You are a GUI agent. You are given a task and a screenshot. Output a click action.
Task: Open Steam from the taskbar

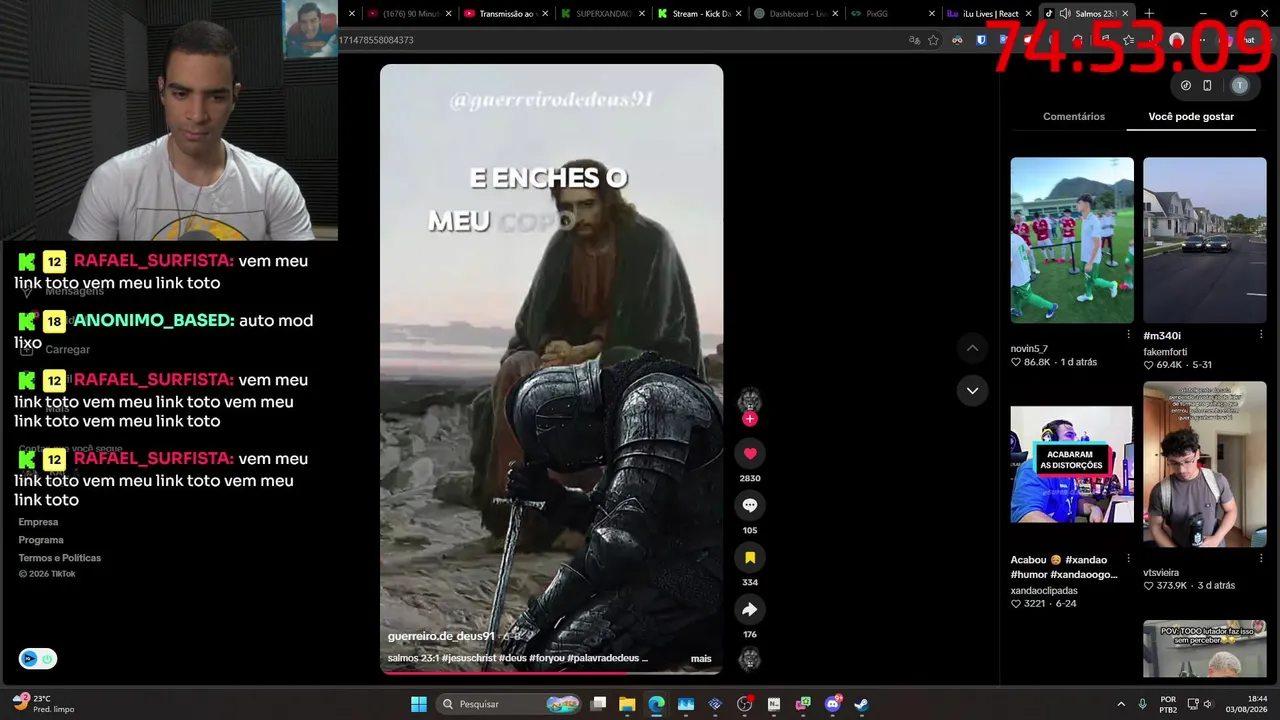pos(862,704)
